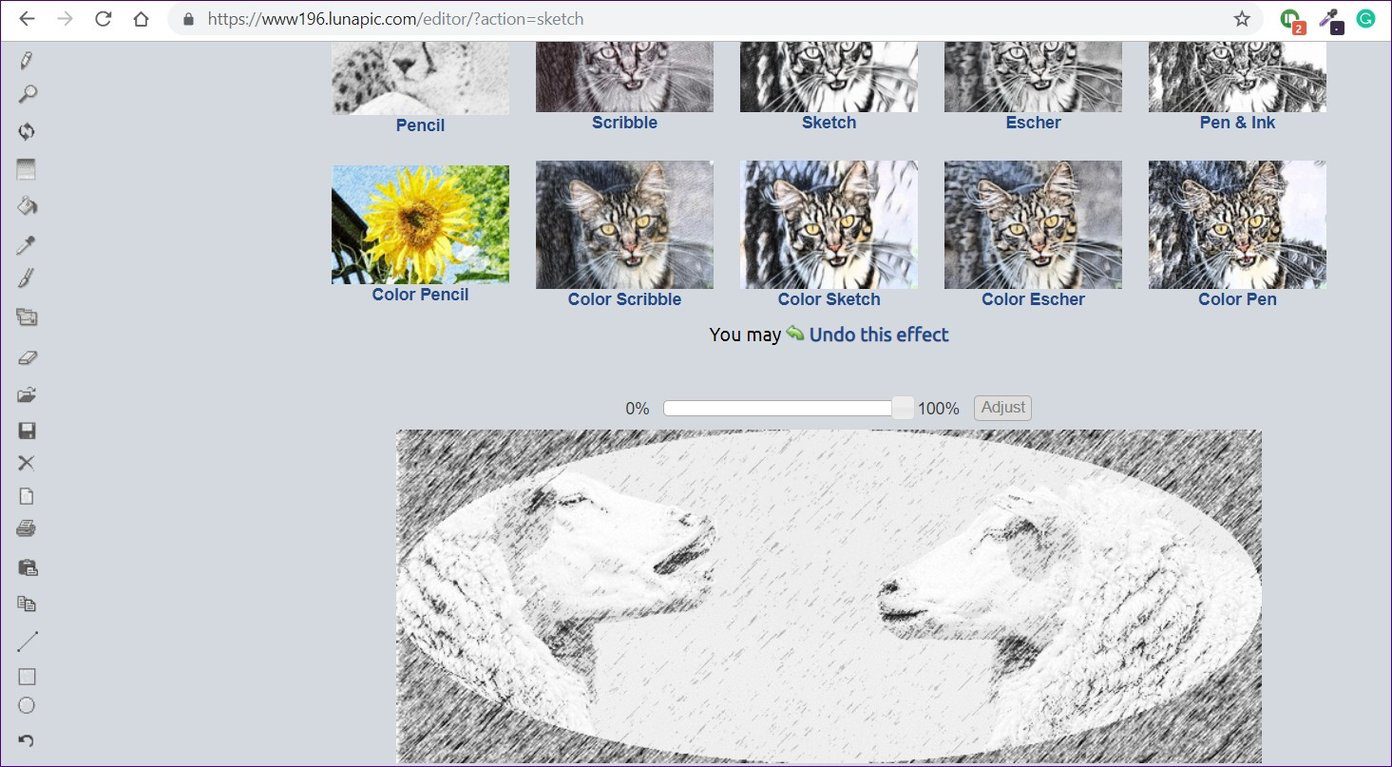The width and height of the screenshot is (1392, 767).
Task: Click the printer icon
Action: point(27,528)
